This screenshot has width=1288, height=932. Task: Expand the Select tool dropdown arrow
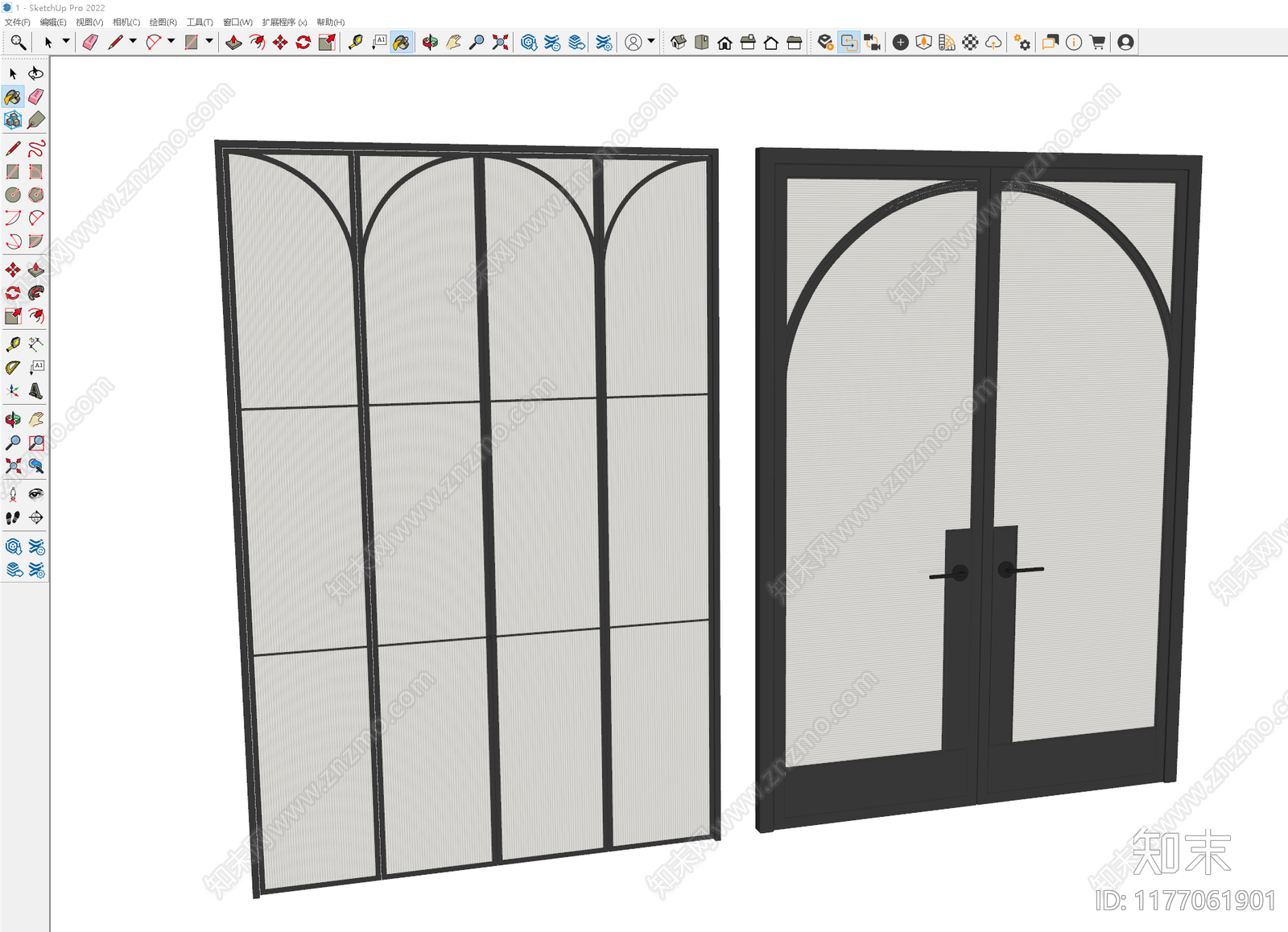click(66, 41)
